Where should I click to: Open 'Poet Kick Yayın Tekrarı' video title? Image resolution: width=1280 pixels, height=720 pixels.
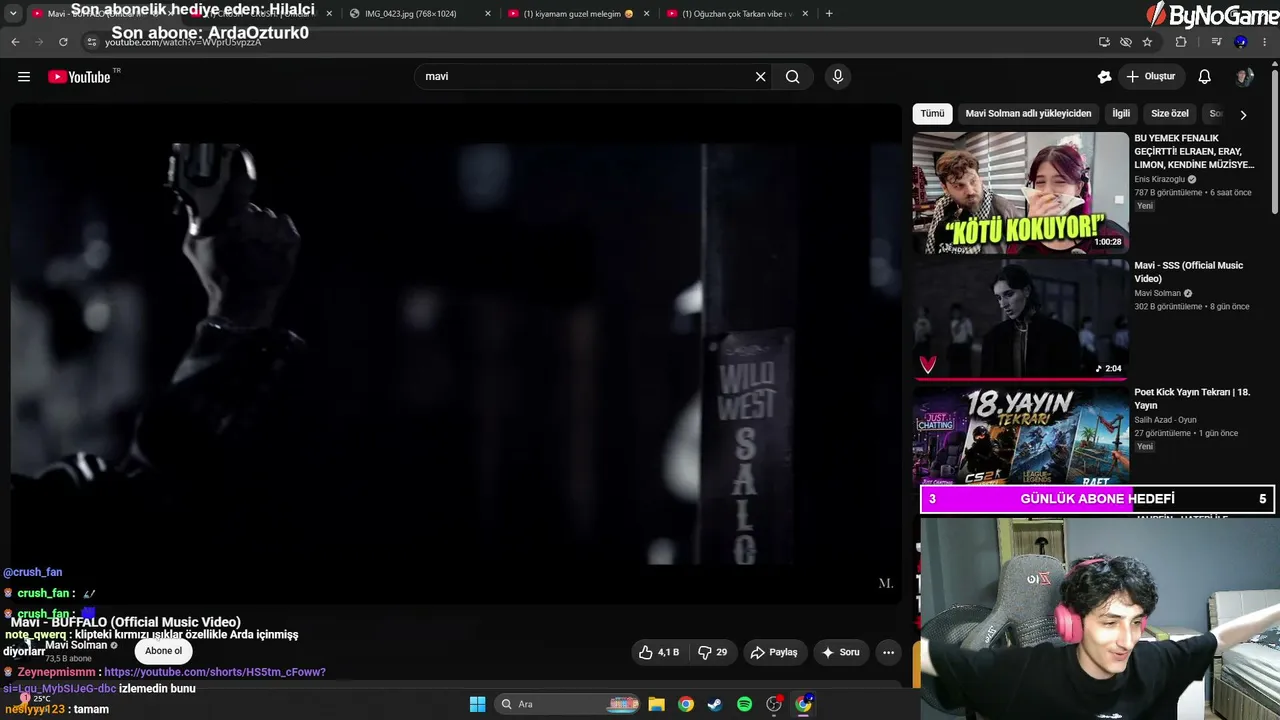pos(1192,399)
